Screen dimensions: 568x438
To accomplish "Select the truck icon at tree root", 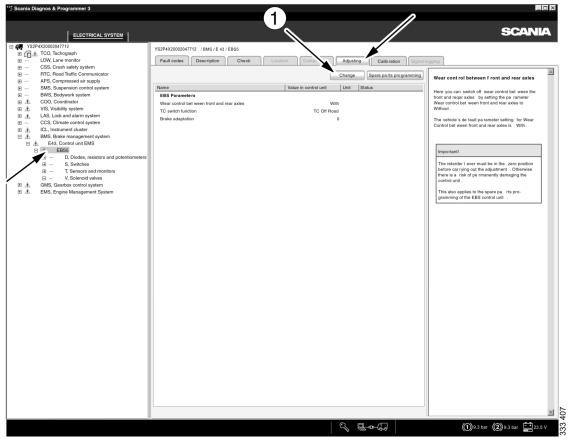I will tap(19, 47).
